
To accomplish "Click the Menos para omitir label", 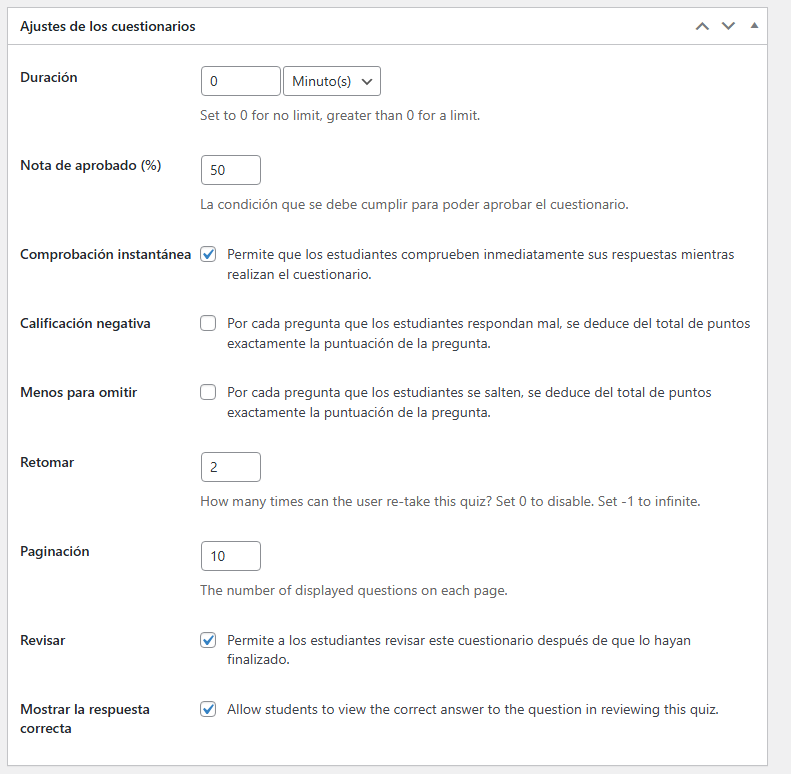I will 79,393.
